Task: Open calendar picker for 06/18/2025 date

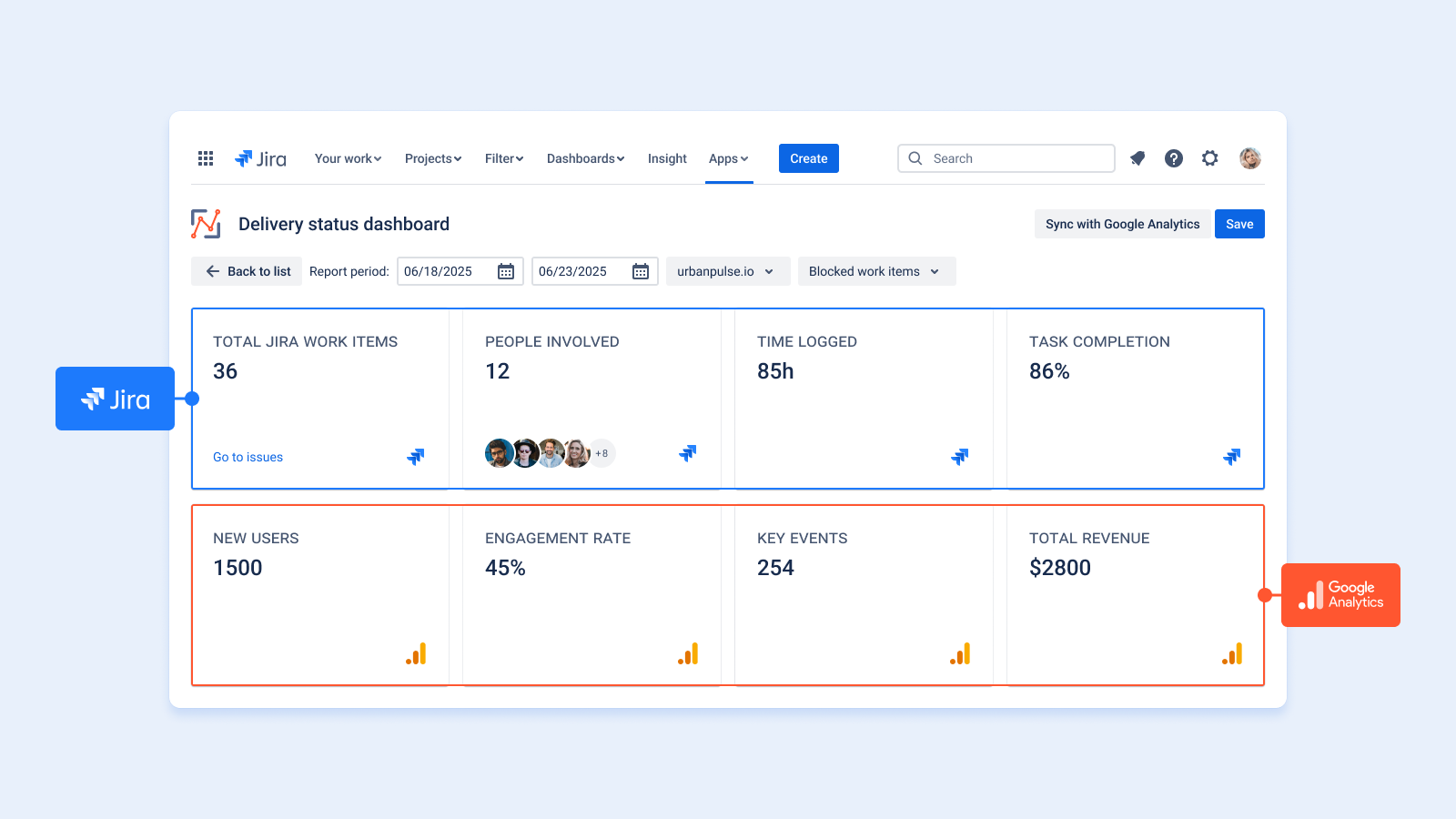Action: point(506,271)
